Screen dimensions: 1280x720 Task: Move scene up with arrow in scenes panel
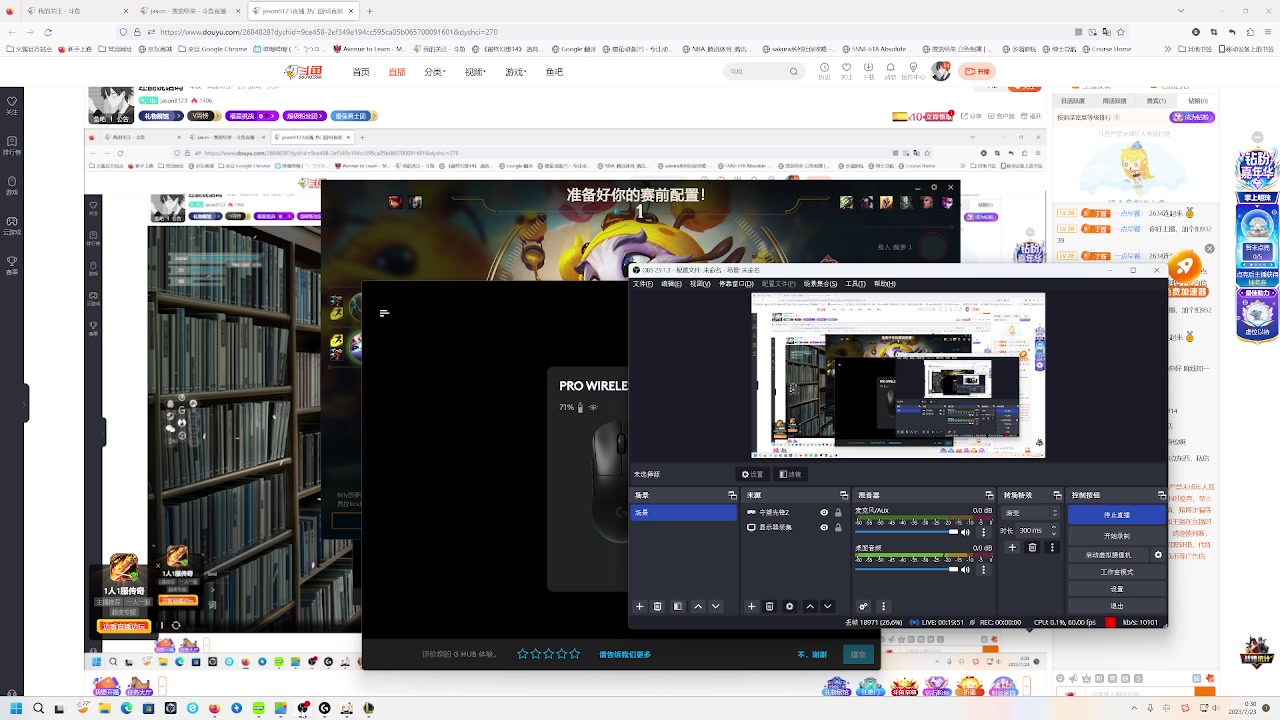[698, 606]
